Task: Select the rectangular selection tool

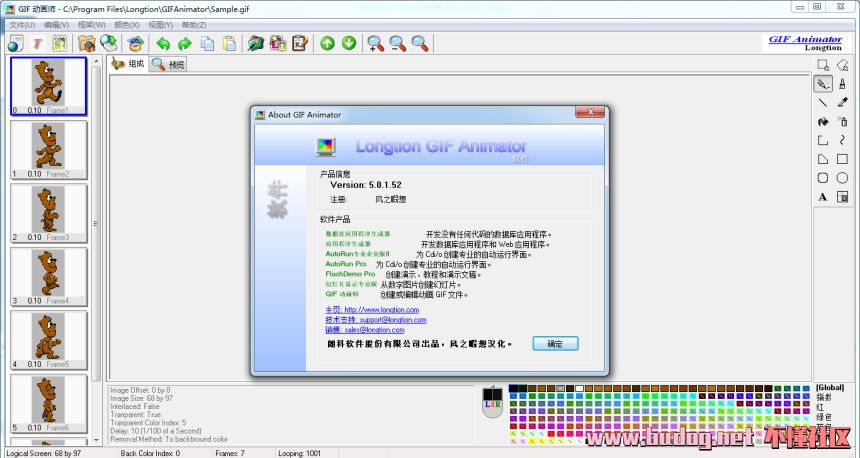Action: pos(823,65)
